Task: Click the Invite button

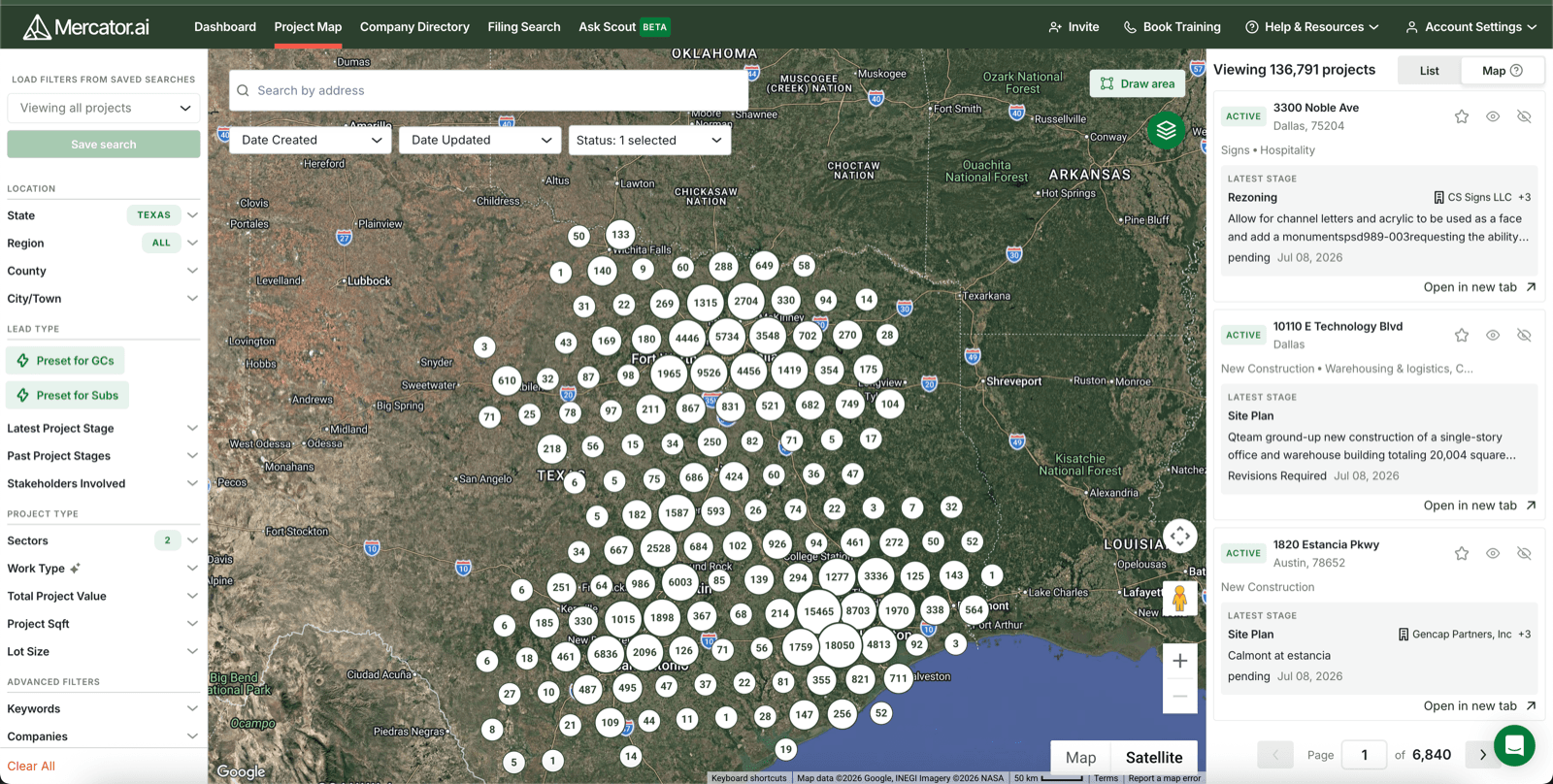Action: click(1074, 27)
